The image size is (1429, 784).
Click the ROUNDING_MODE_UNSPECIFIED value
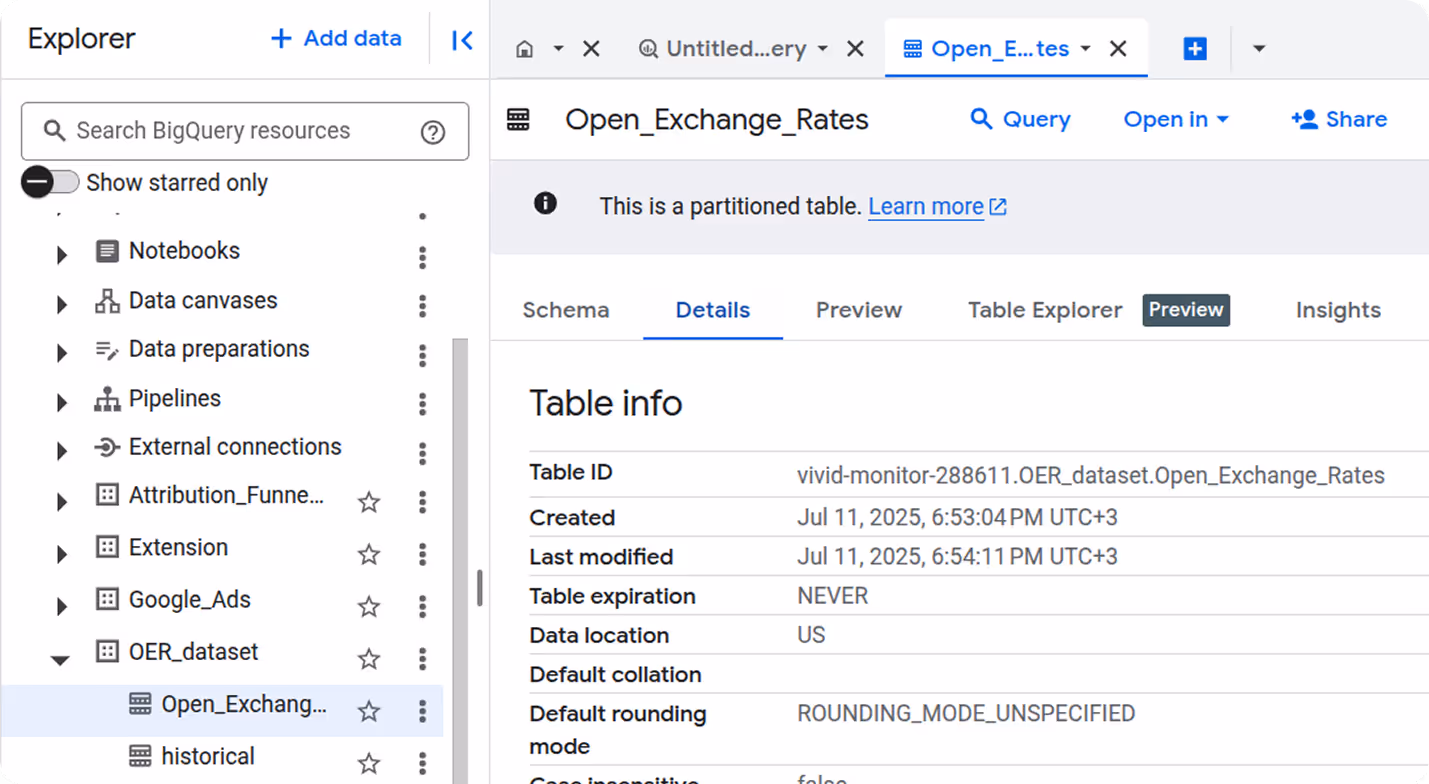966,714
